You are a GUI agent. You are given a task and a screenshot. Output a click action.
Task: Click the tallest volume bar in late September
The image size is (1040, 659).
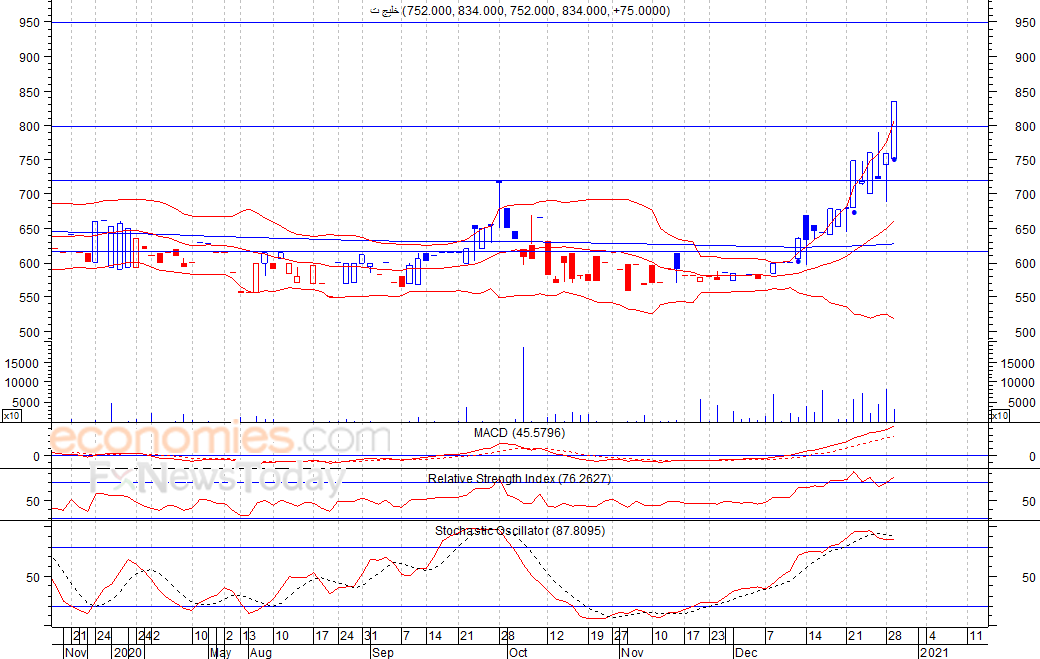pyautogui.click(x=523, y=385)
